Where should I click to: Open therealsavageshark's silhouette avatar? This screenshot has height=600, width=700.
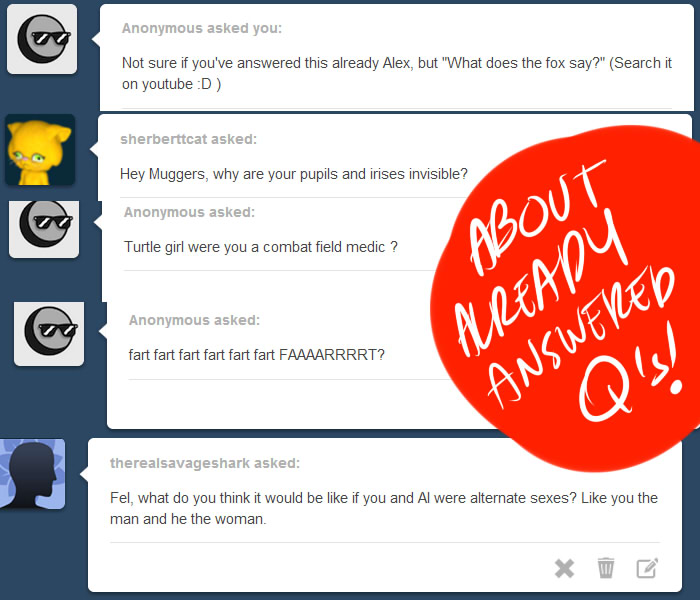click(x=33, y=474)
